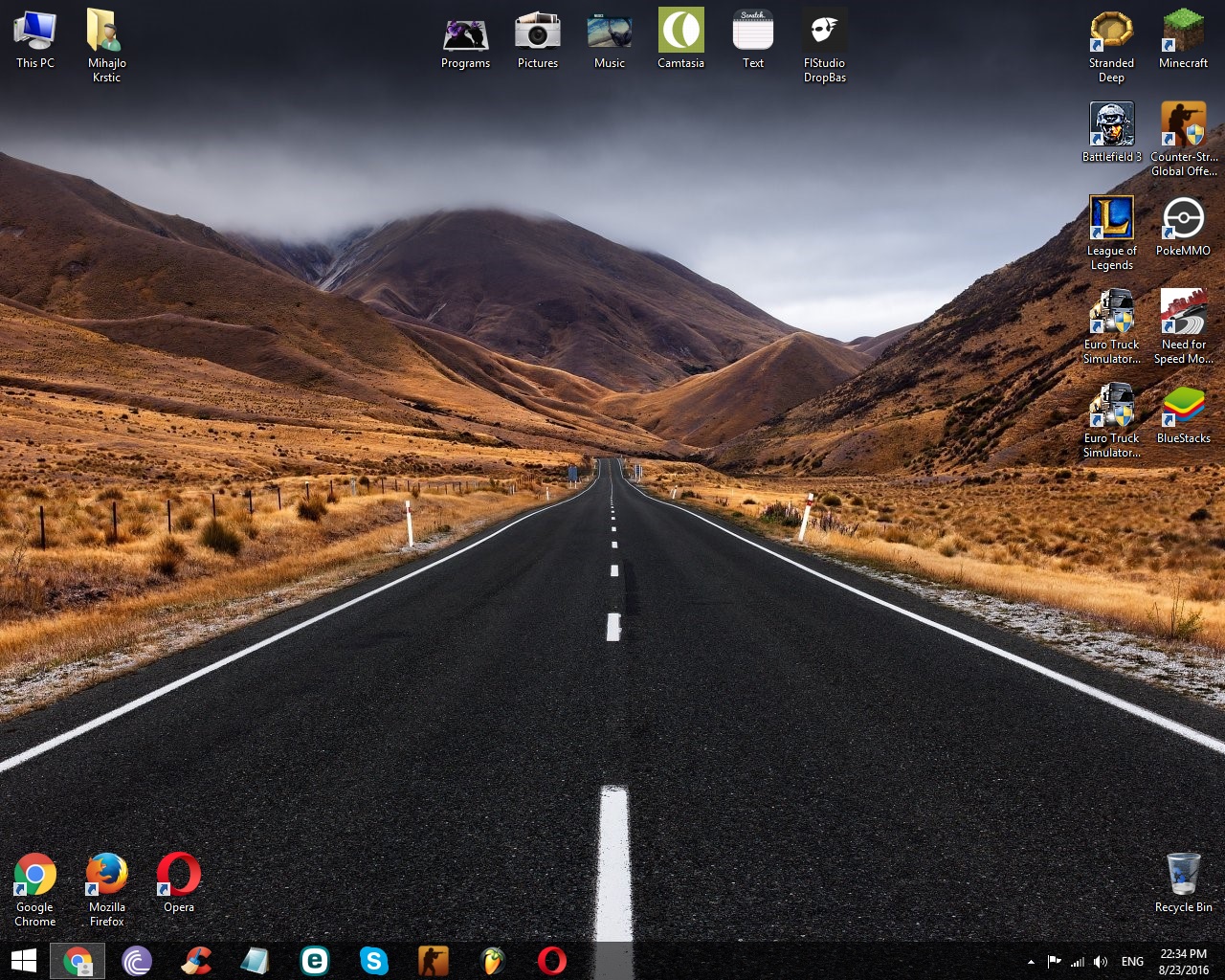Launch Skype from the taskbar
1225x980 pixels.
[x=374, y=961]
